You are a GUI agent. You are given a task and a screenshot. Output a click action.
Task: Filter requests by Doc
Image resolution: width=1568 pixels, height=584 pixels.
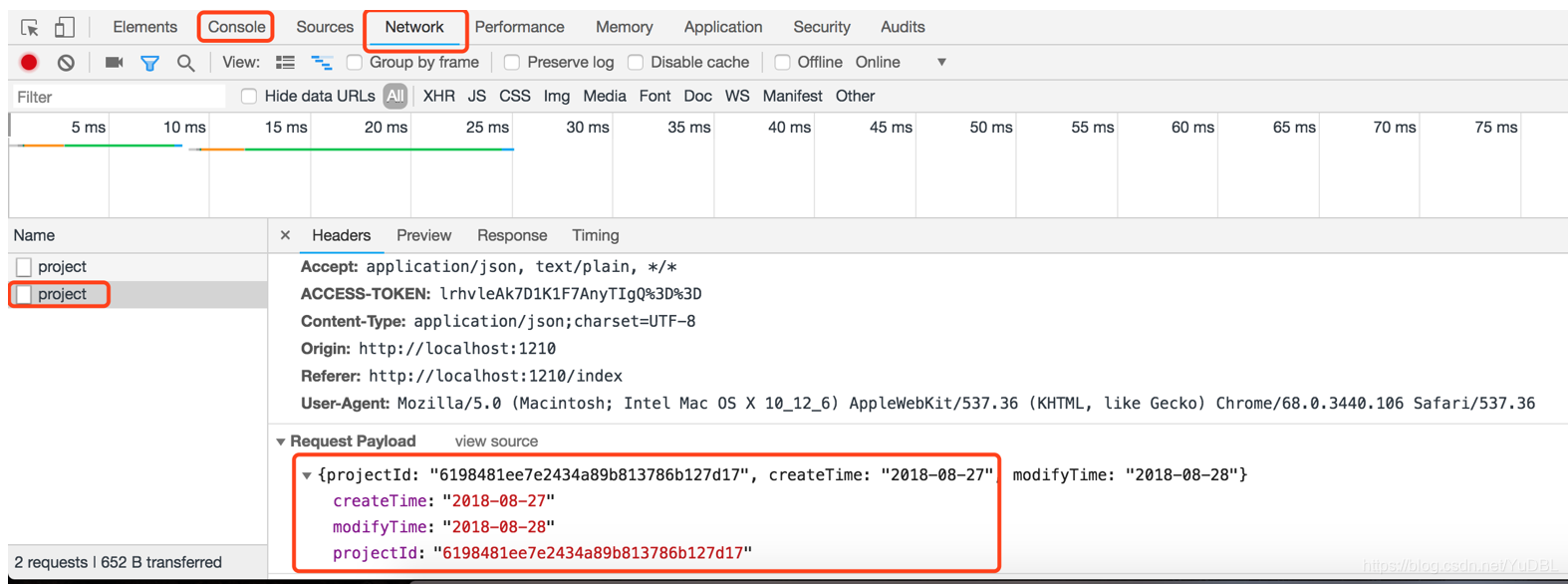tap(697, 96)
